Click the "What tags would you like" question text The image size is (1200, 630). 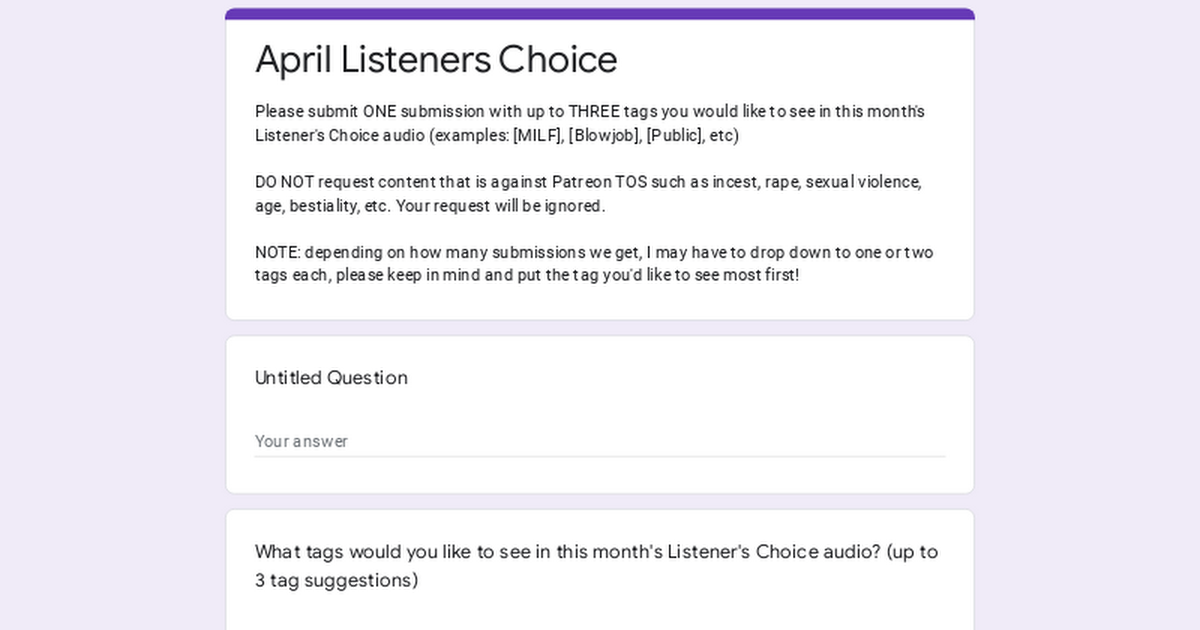[597, 565]
